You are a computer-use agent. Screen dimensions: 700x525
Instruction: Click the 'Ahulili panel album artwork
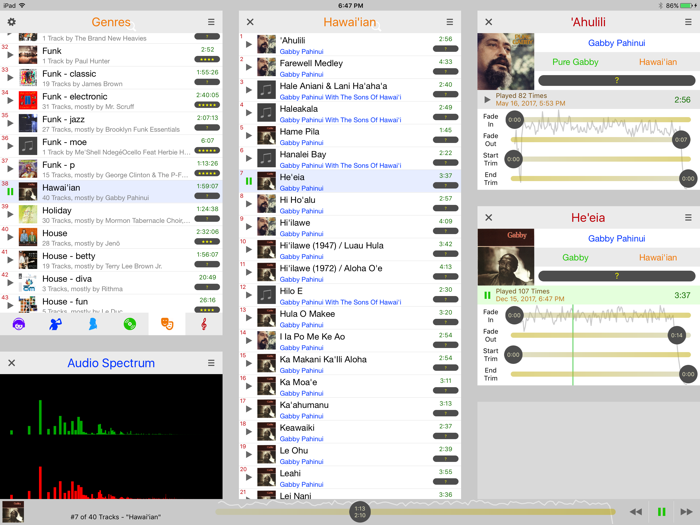[x=505, y=61]
